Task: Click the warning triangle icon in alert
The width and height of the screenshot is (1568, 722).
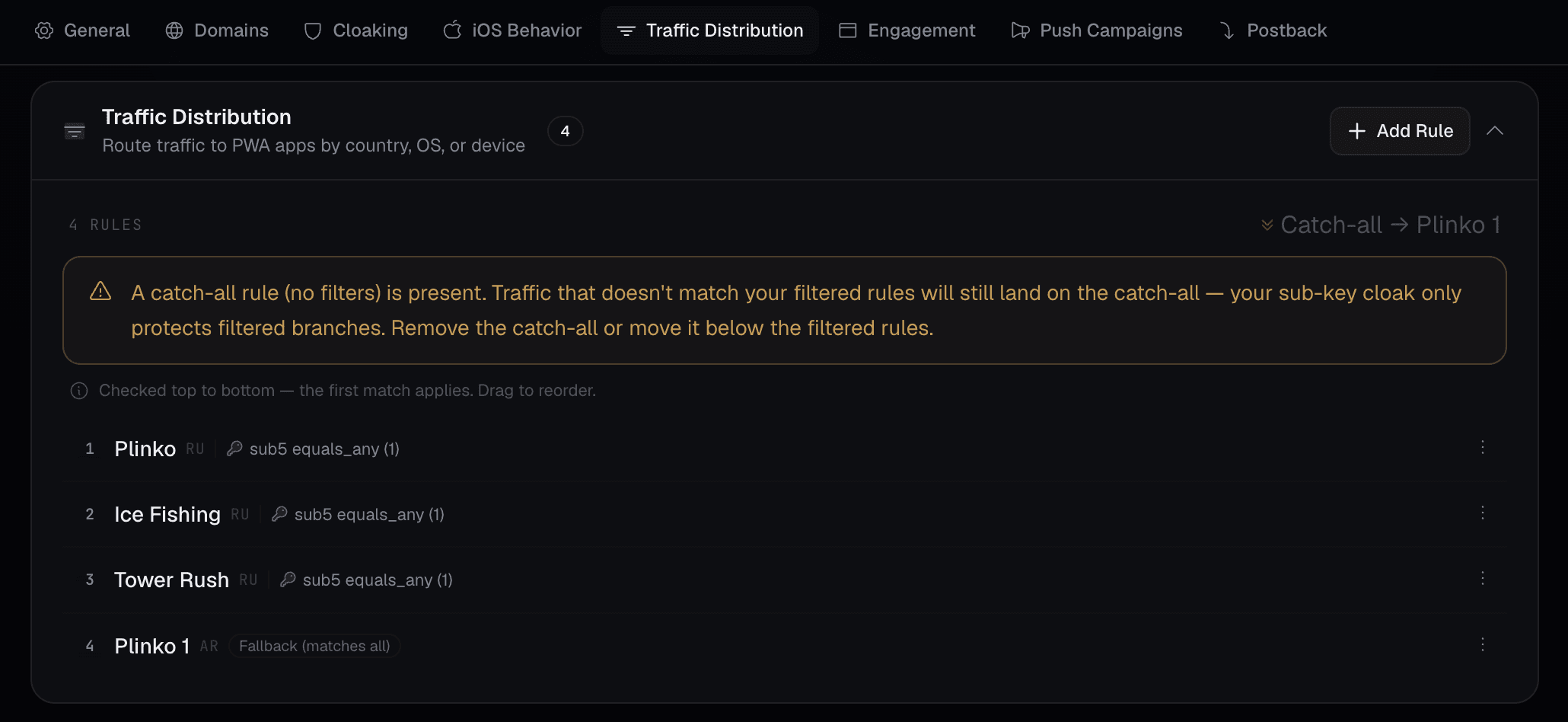Action: coord(100,292)
